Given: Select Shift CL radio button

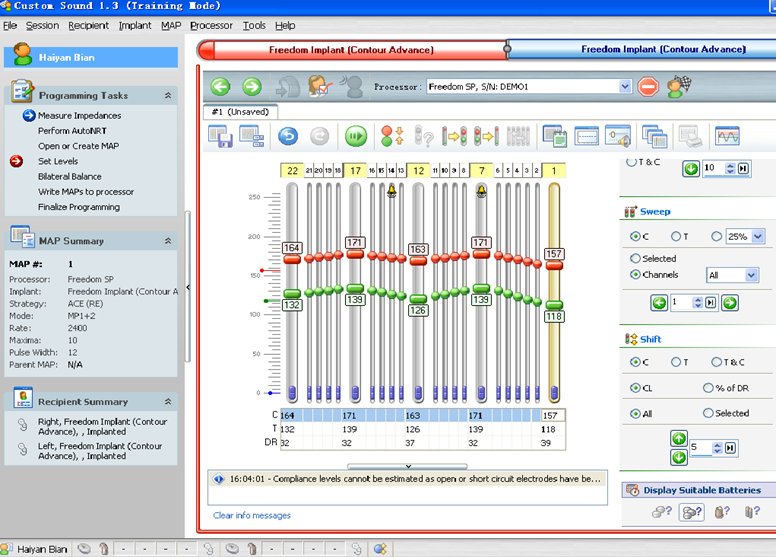Looking at the screenshot, I should pos(635,388).
